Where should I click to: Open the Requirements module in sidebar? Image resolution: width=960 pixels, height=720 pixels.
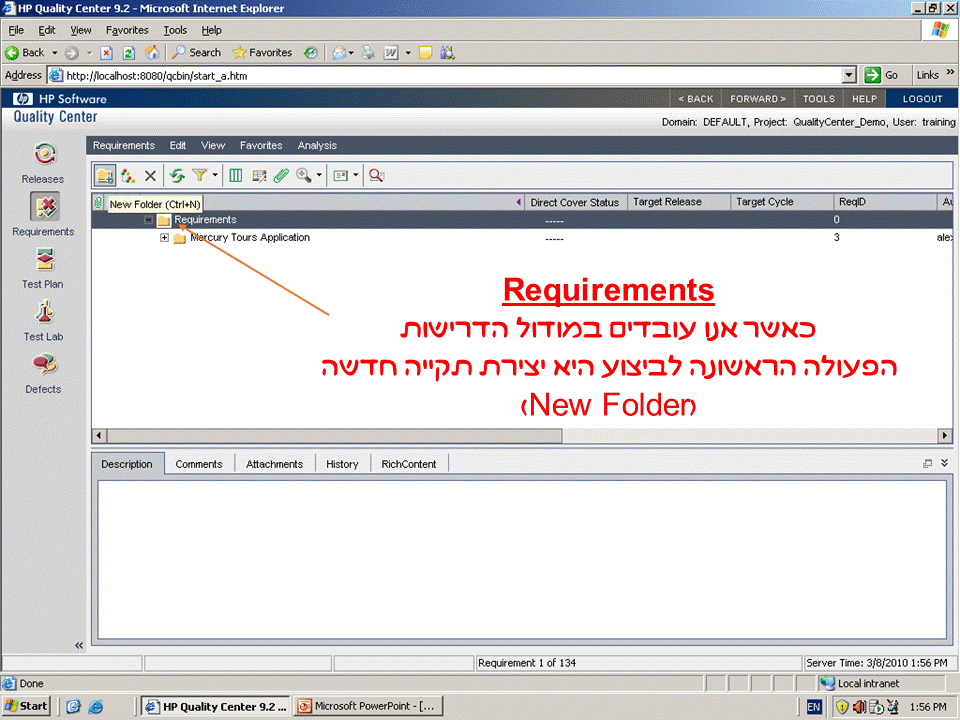[x=43, y=214]
